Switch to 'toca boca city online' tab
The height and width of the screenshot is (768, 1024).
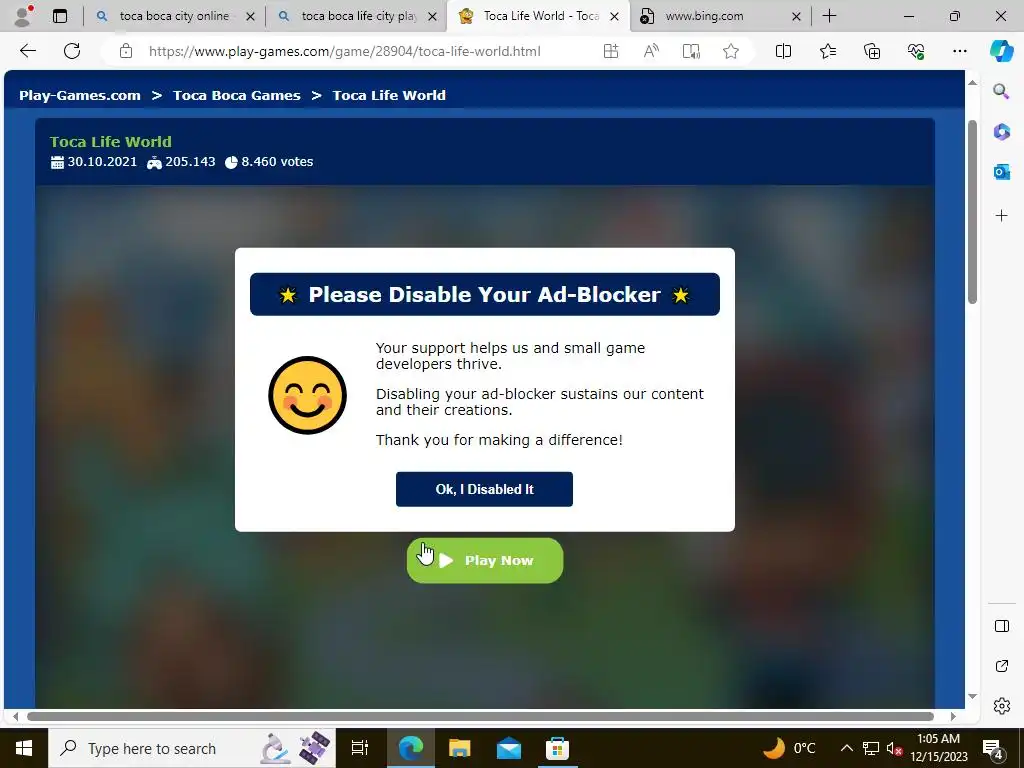[x=174, y=16]
